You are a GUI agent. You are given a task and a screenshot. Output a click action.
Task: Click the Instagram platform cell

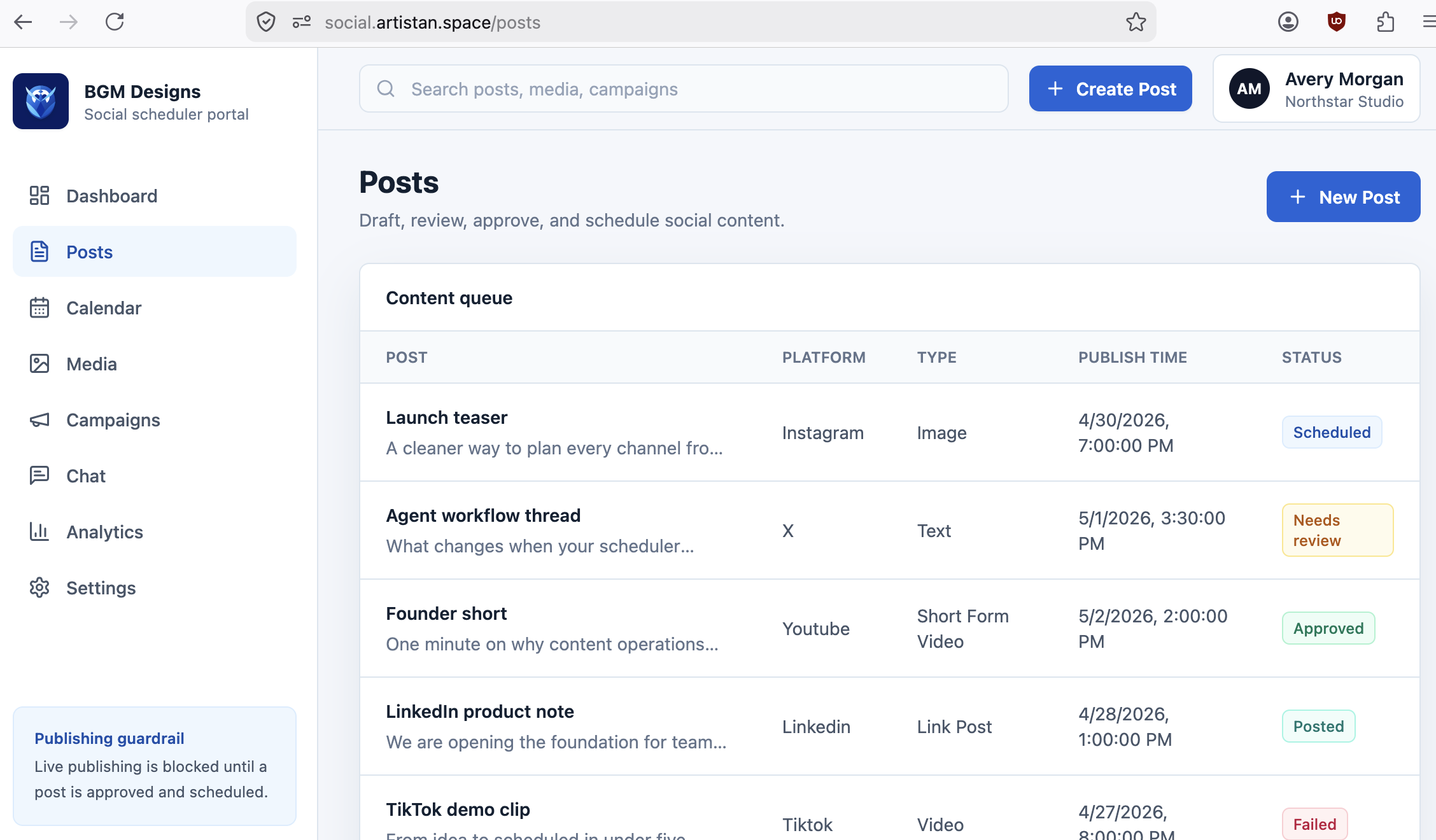tap(822, 433)
